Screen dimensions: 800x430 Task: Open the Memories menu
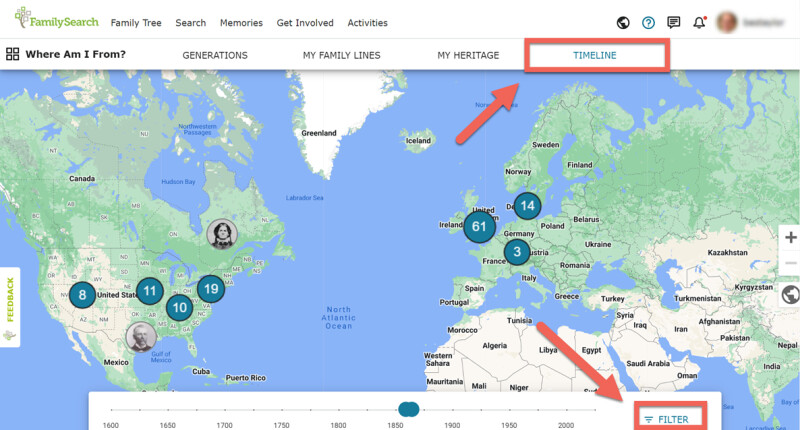[x=241, y=23]
